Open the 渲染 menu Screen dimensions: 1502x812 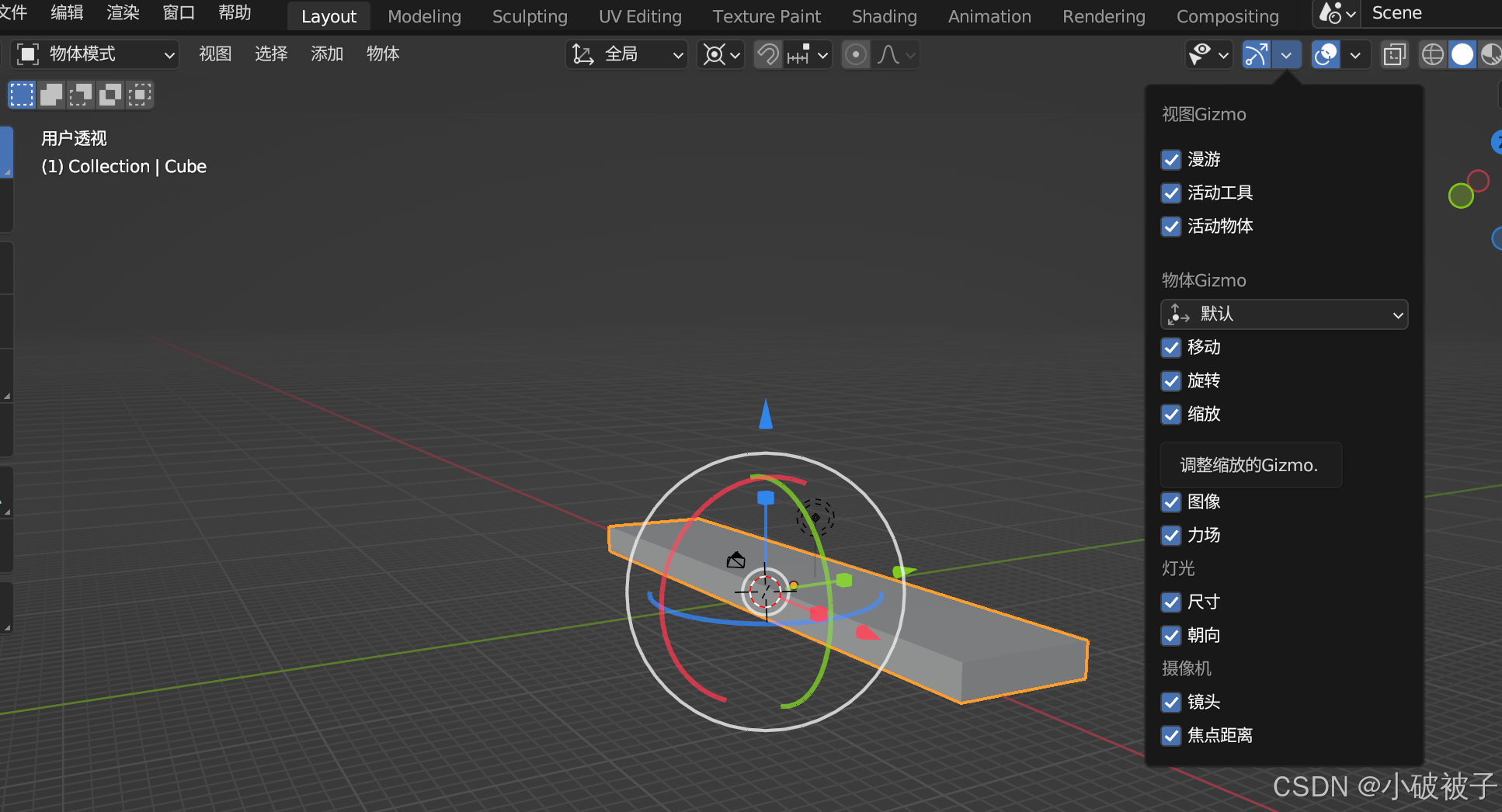pyautogui.click(x=123, y=13)
